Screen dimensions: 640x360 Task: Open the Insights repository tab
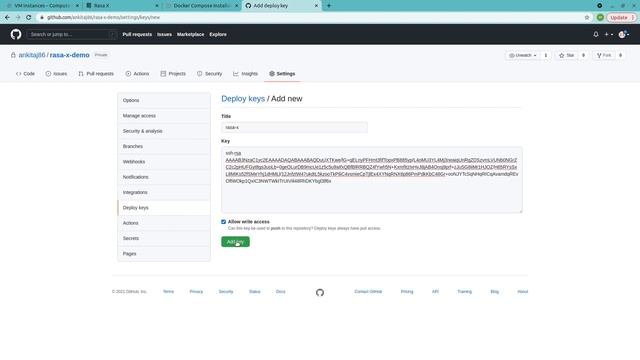point(246,74)
